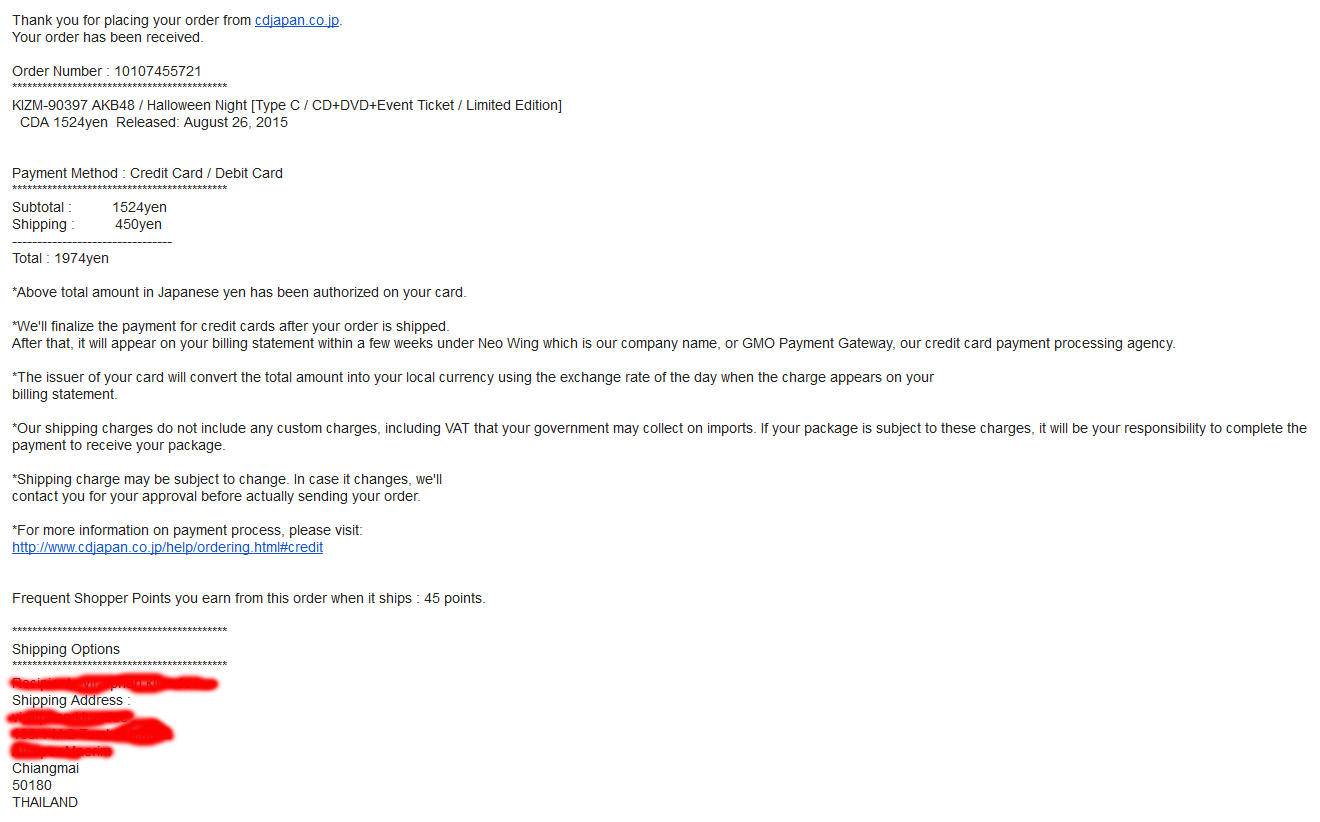Open the ordering help credit URL link
Image resolution: width=1320 pixels, height=822 pixels.
click(168, 547)
